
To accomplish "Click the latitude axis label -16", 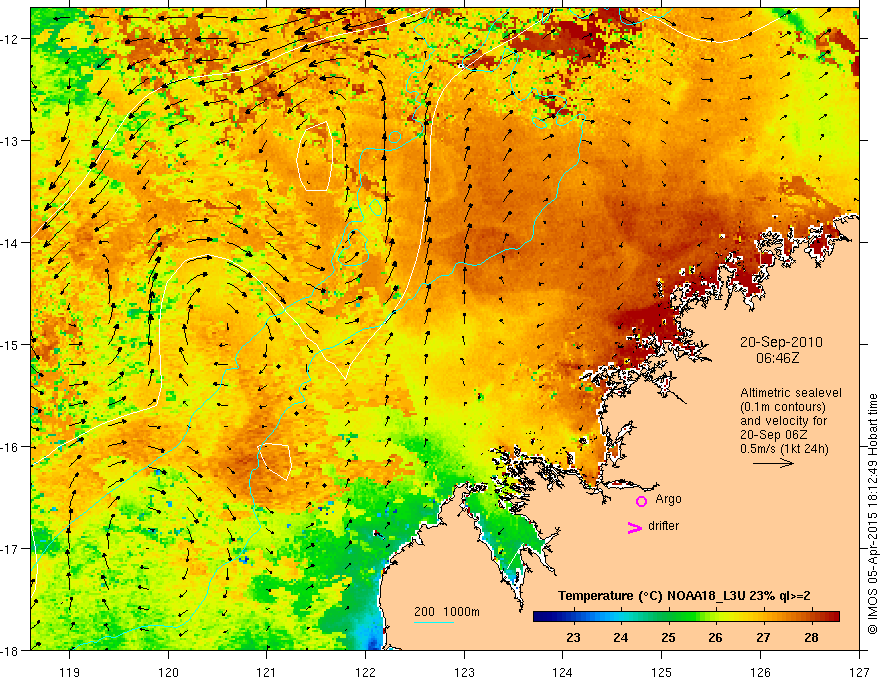I will coord(11,447).
